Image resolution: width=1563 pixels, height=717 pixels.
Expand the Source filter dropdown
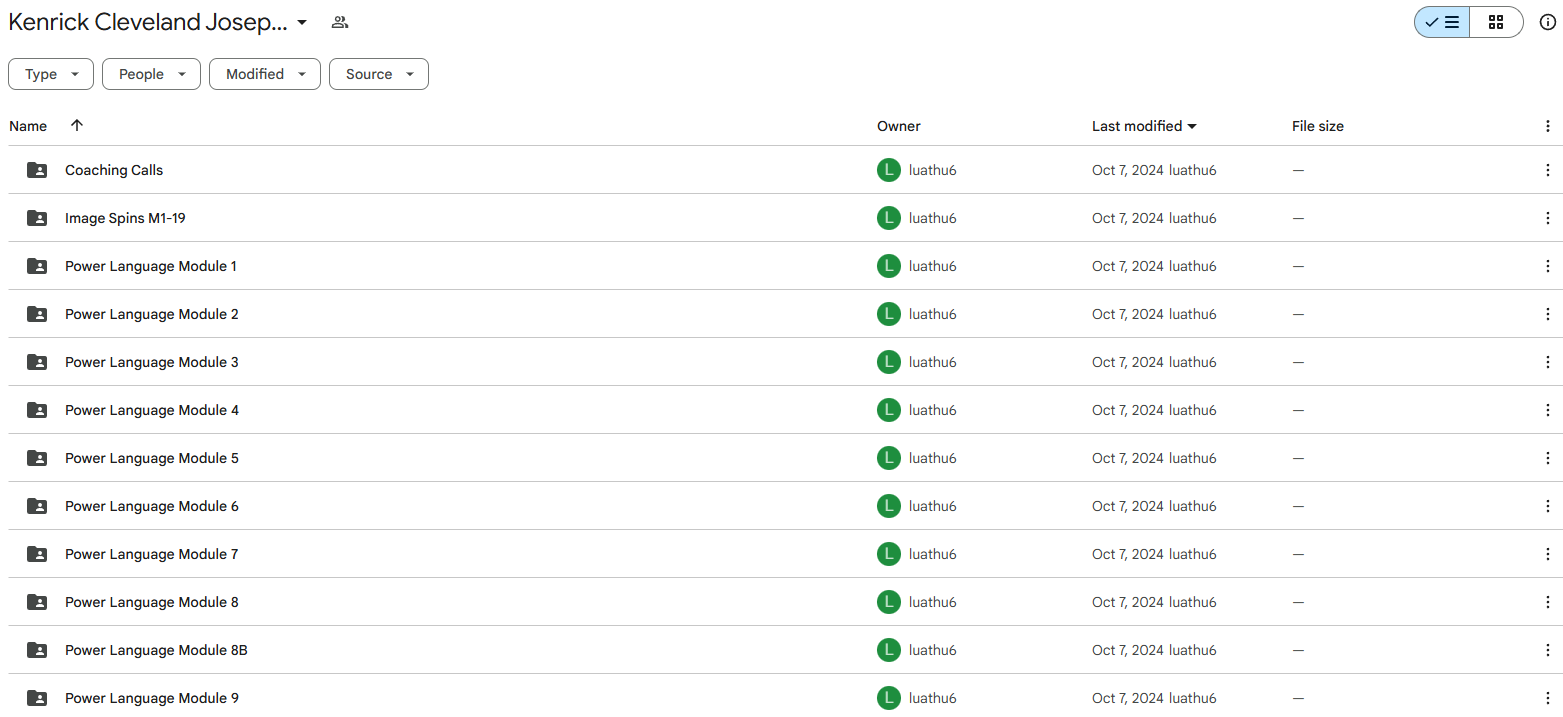378,74
